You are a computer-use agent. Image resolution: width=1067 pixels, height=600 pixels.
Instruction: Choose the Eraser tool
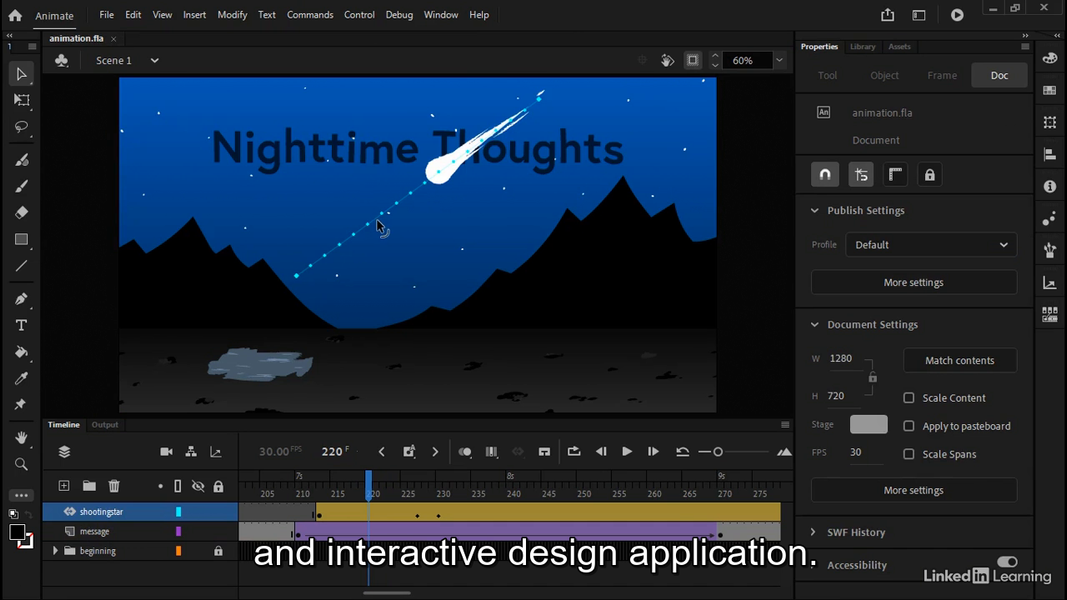tap(22, 213)
